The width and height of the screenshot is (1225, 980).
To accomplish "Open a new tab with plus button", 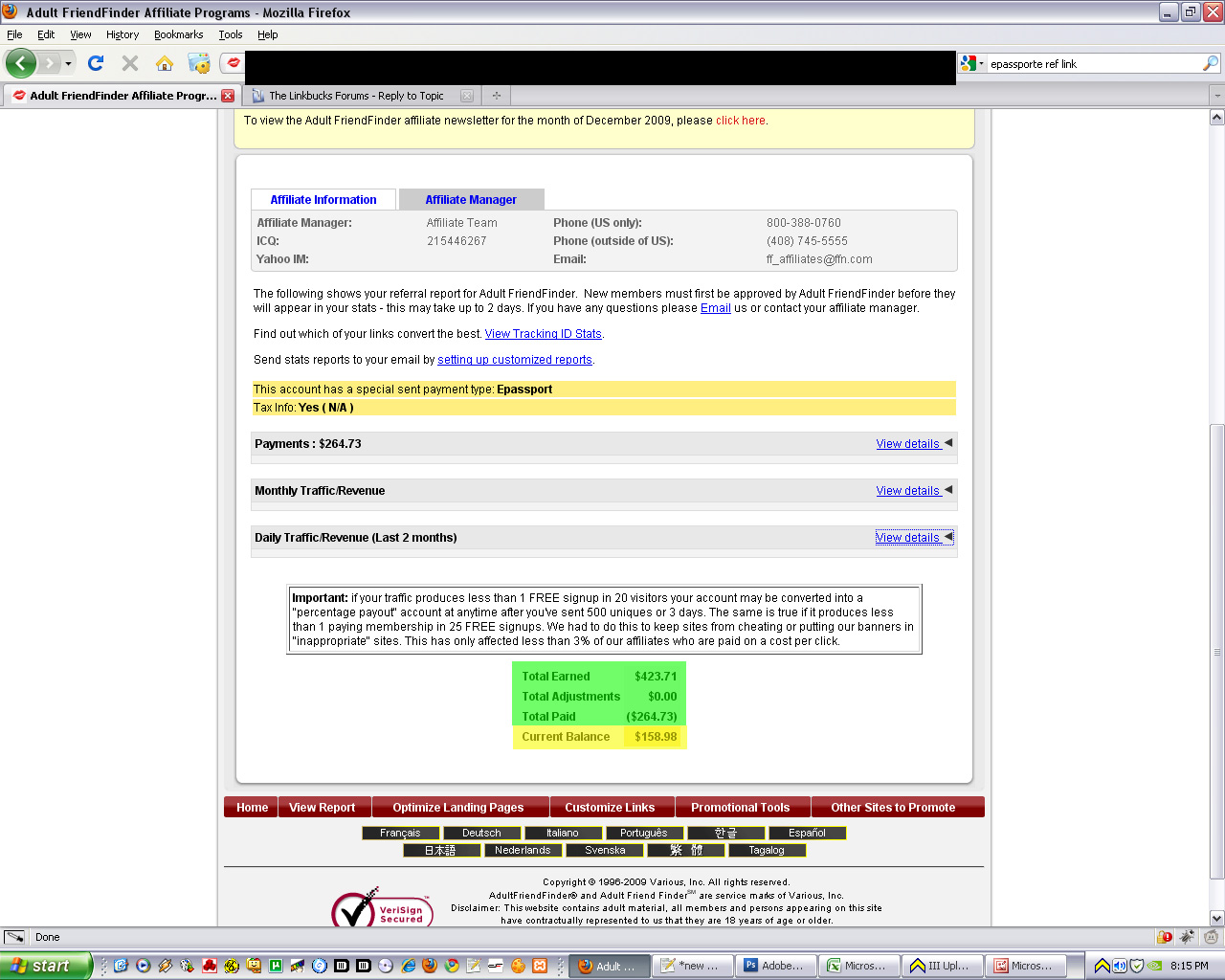I will [x=496, y=96].
